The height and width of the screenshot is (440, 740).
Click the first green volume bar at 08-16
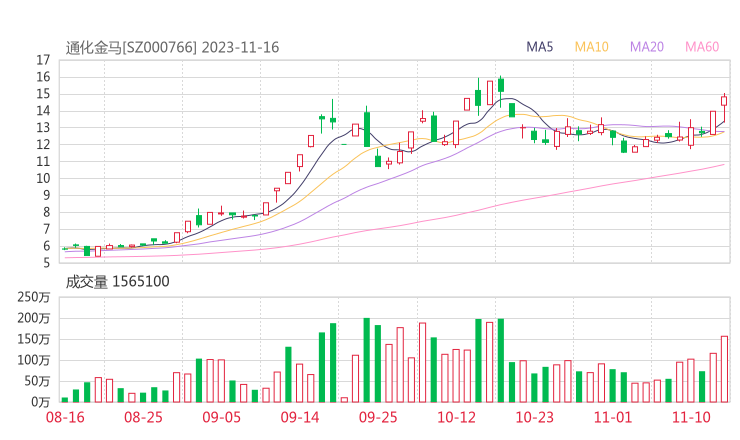coord(65,400)
